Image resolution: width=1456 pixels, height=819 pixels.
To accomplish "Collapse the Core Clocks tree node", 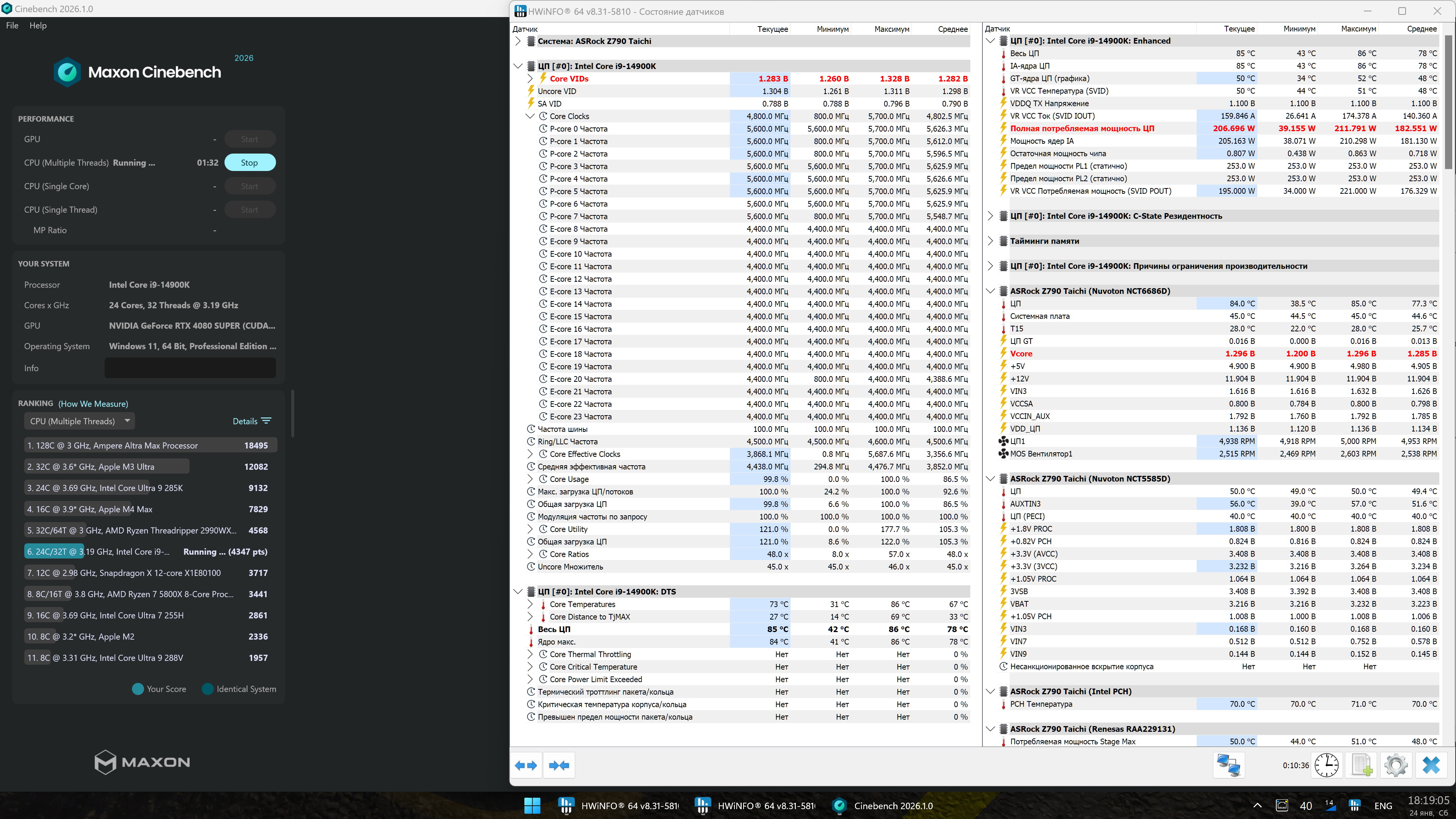I will [x=530, y=116].
